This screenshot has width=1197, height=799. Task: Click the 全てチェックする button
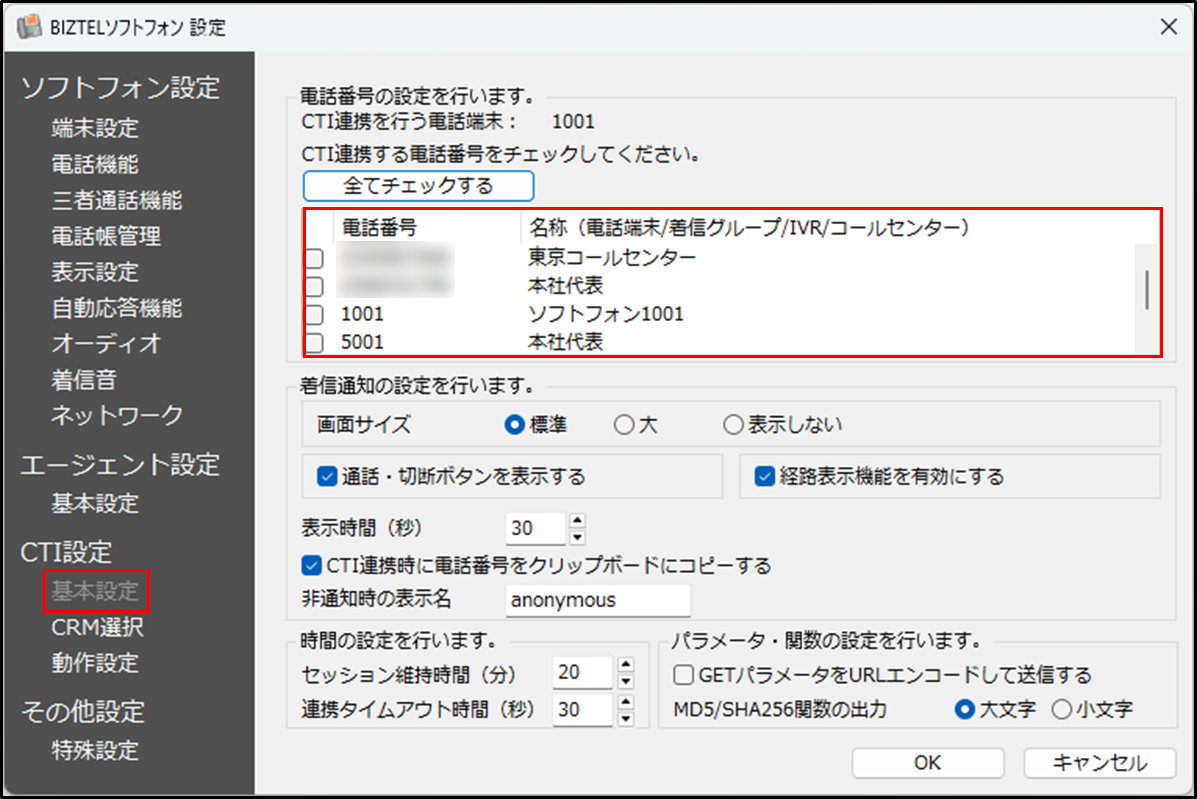pyautogui.click(x=418, y=186)
